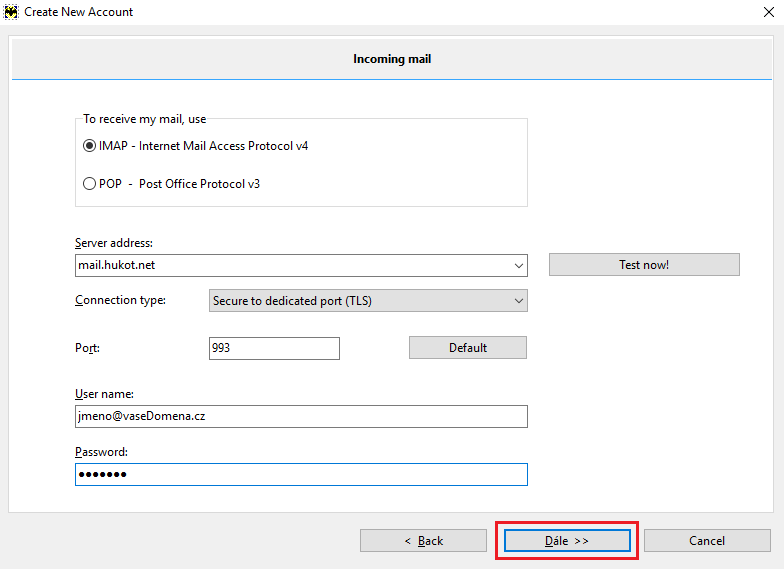The height and width of the screenshot is (569, 784).
Task: Focus the Port number field showing 993
Action: pyautogui.click(x=274, y=348)
